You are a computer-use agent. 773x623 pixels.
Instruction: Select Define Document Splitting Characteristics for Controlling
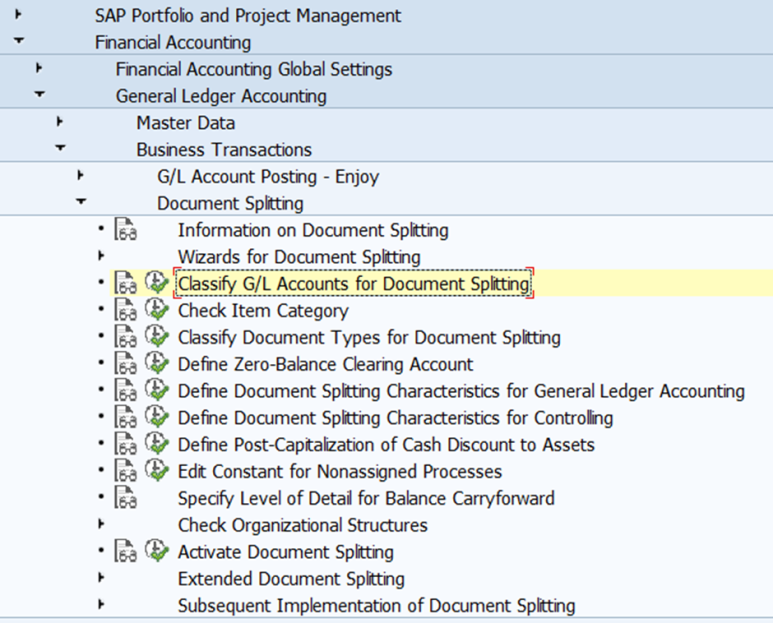pyautogui.click(x=395, y=418)
